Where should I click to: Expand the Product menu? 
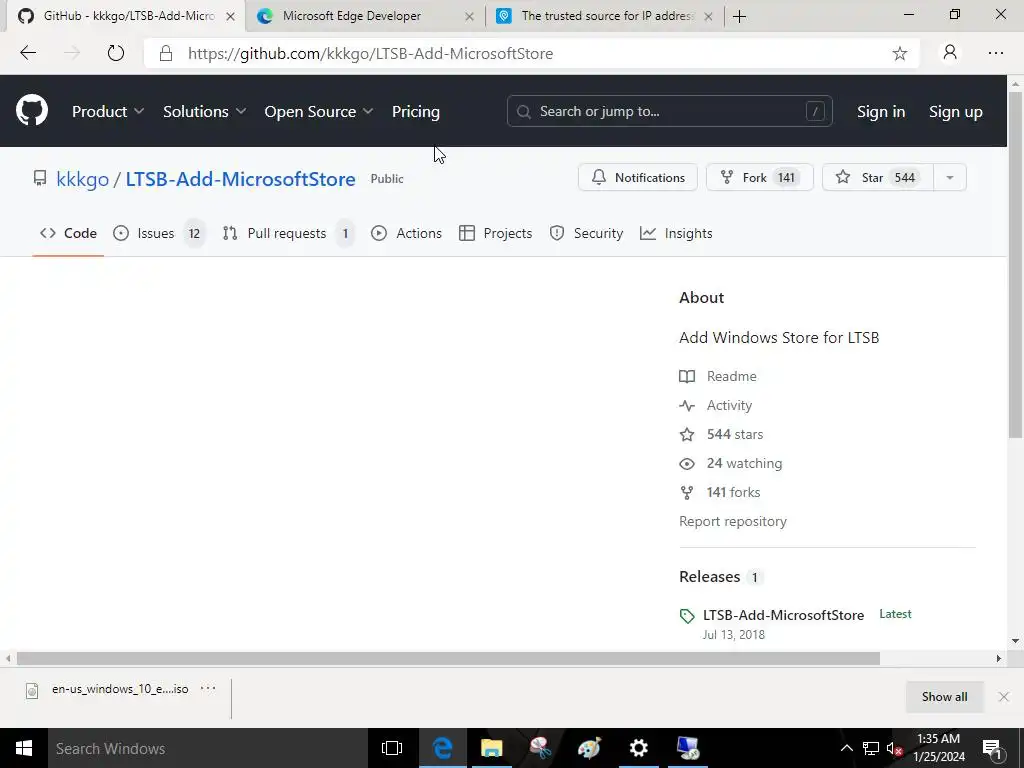[x=108, y=112]
